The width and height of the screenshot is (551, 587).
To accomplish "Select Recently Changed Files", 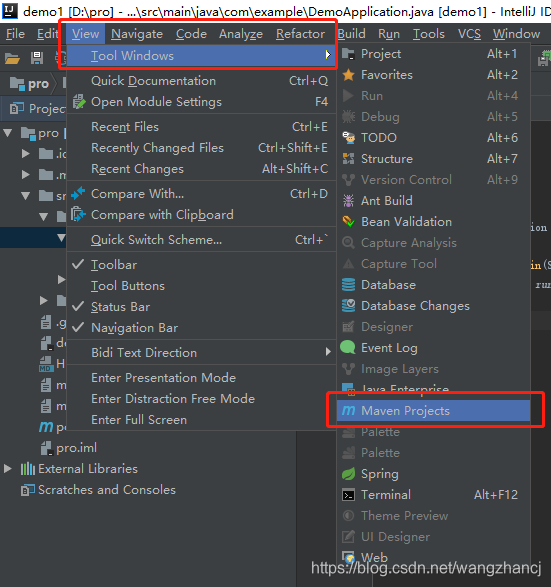I will 201,148.
